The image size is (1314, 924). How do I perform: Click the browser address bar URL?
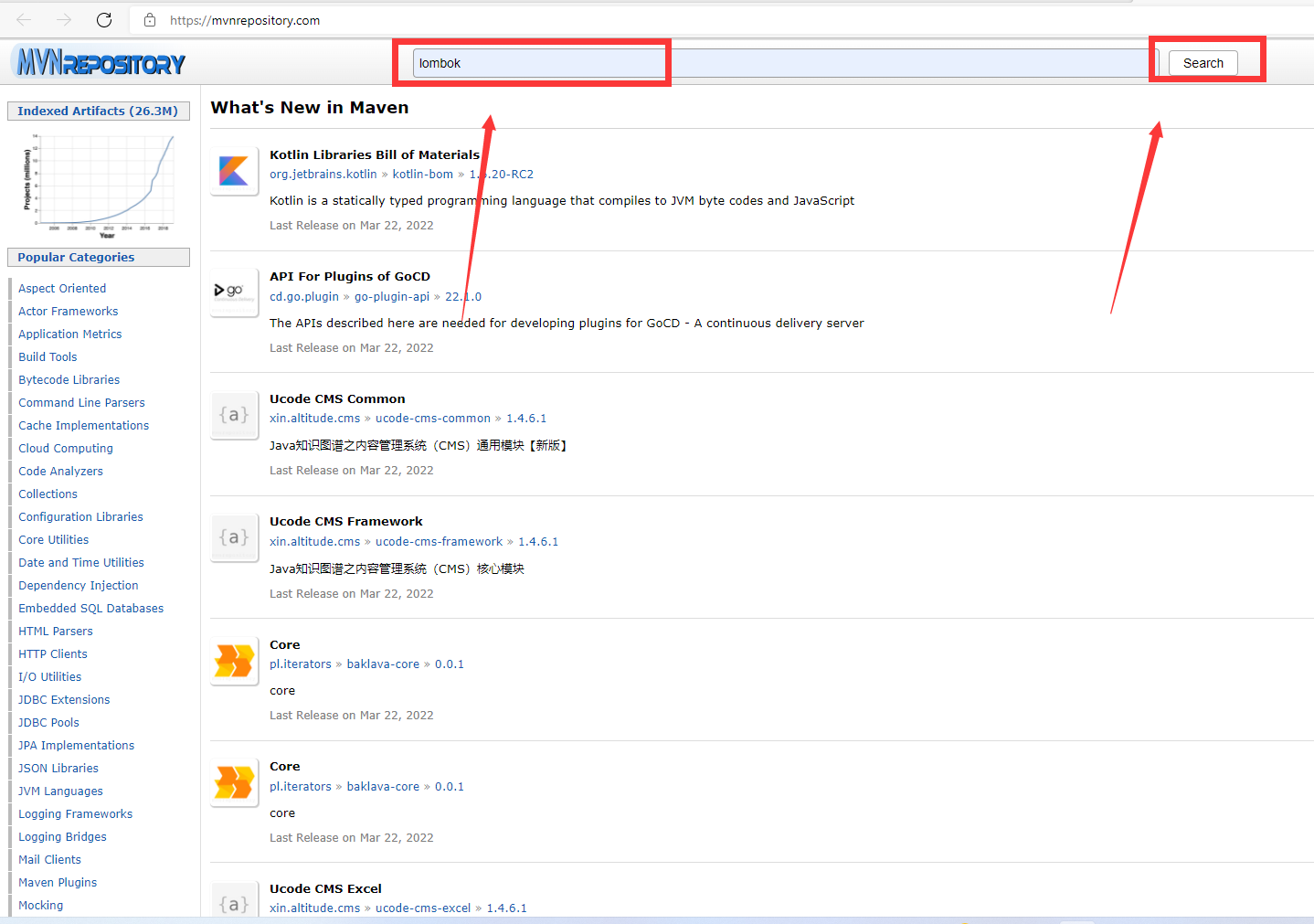(x=245, y=20)
